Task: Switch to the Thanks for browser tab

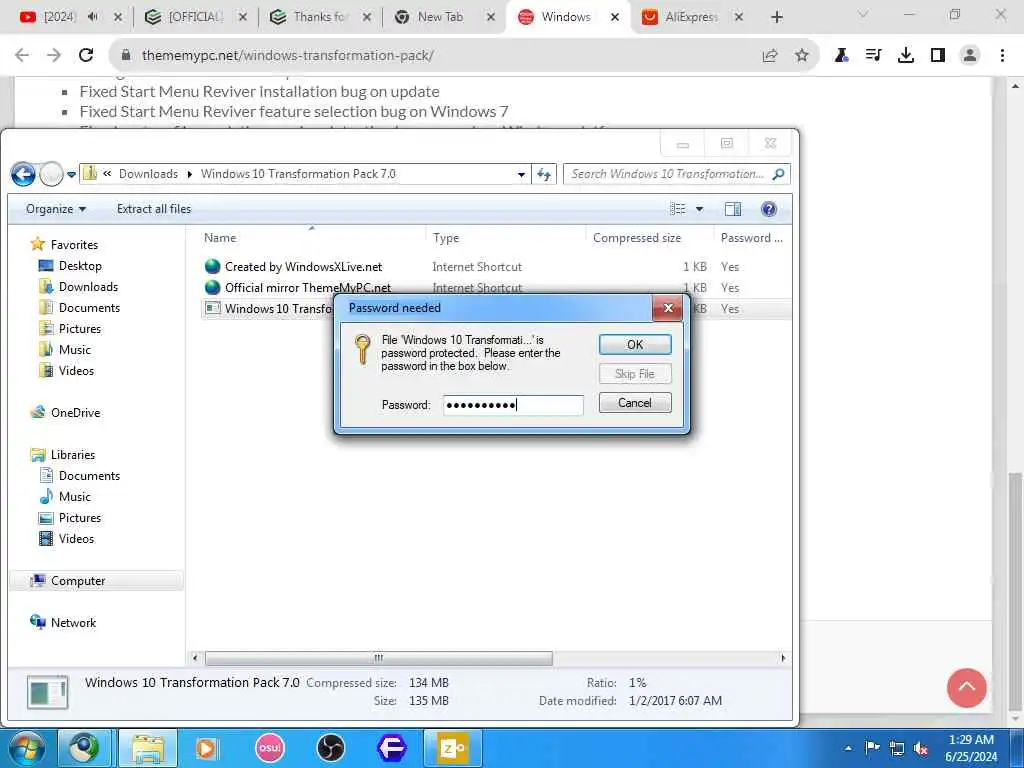Action: [x=319, y=17]
